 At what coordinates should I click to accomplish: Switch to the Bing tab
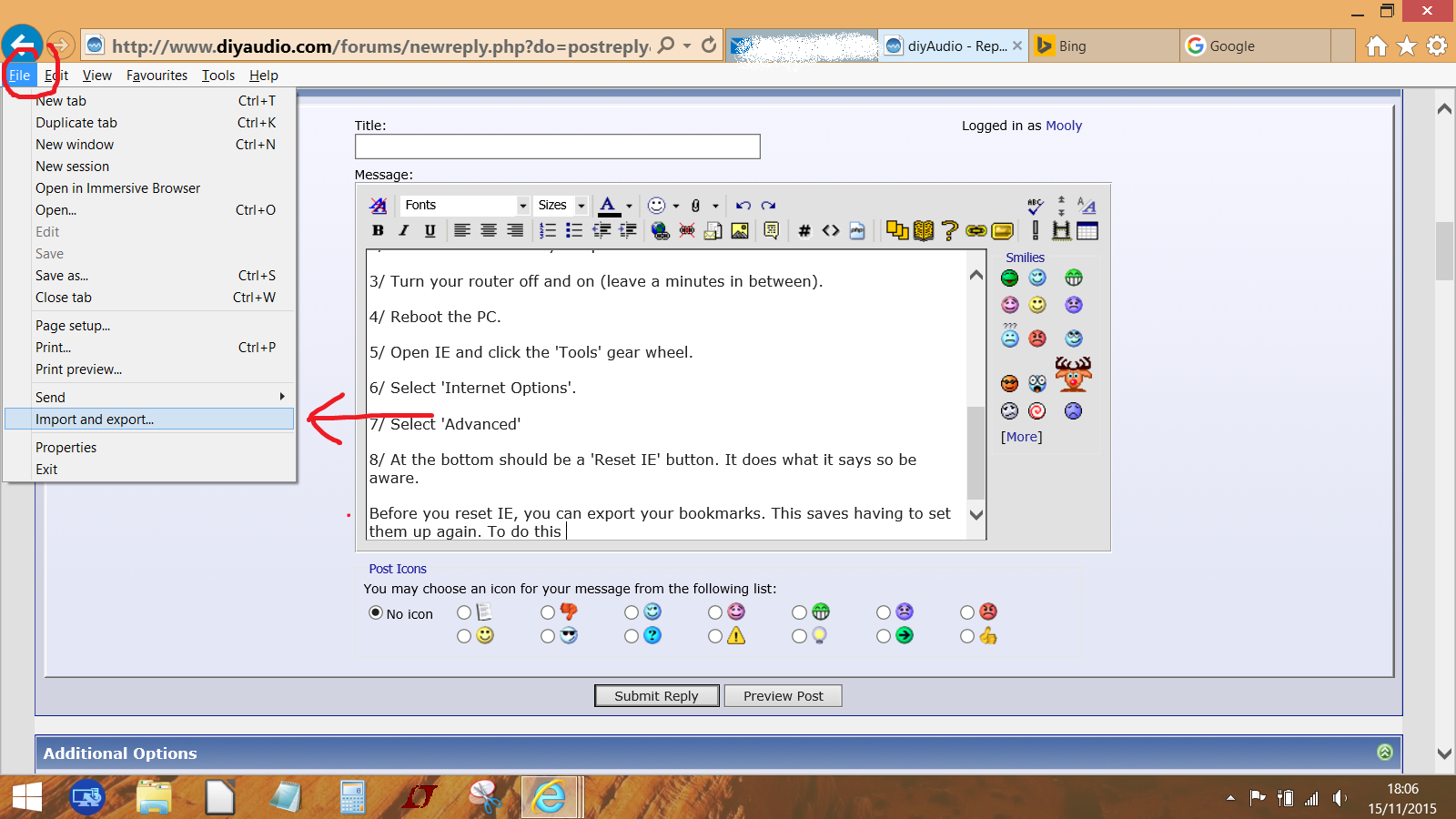point(1104,45)
